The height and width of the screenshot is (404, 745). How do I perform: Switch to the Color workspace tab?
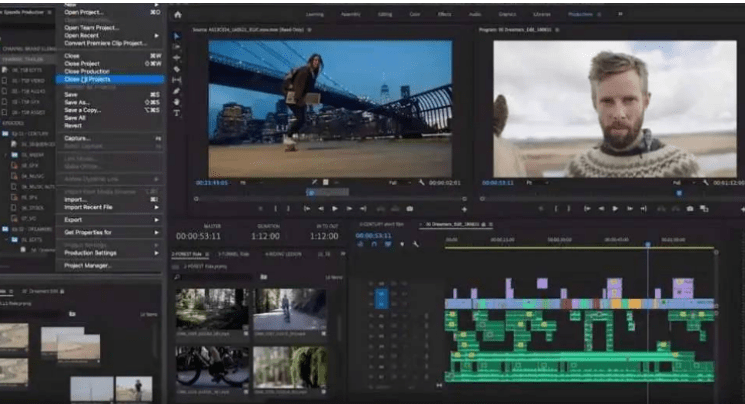coord(415,14)
